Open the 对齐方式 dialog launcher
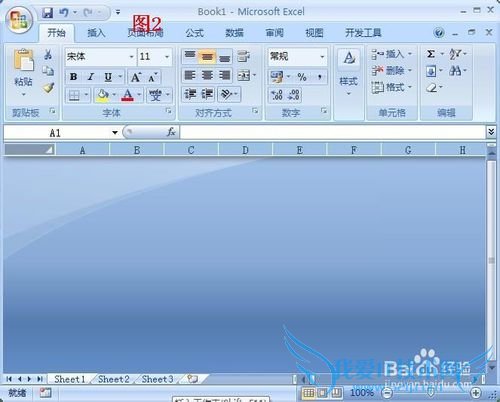Viewport: 500px width, 402px height. point(255,111)
